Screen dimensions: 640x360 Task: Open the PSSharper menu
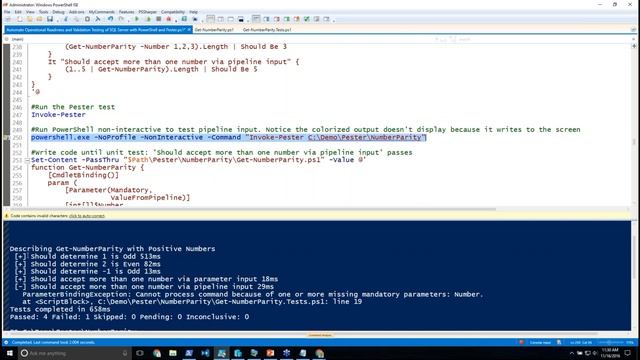(x=147, y=12)
